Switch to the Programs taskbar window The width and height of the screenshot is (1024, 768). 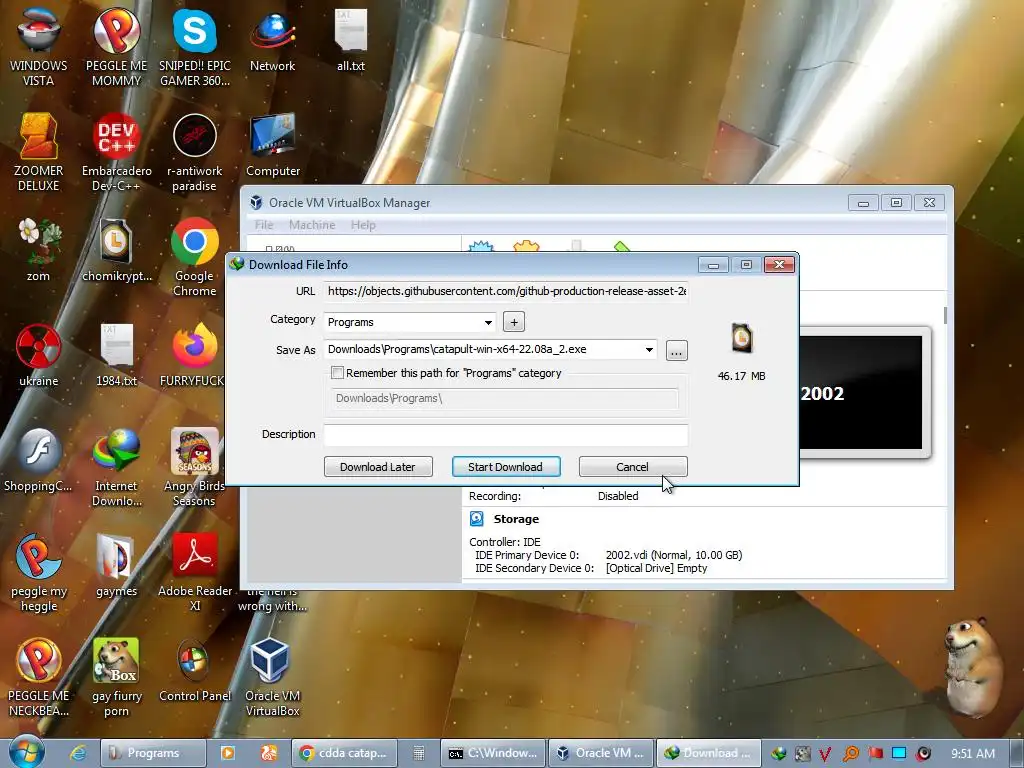coord(153,753)
